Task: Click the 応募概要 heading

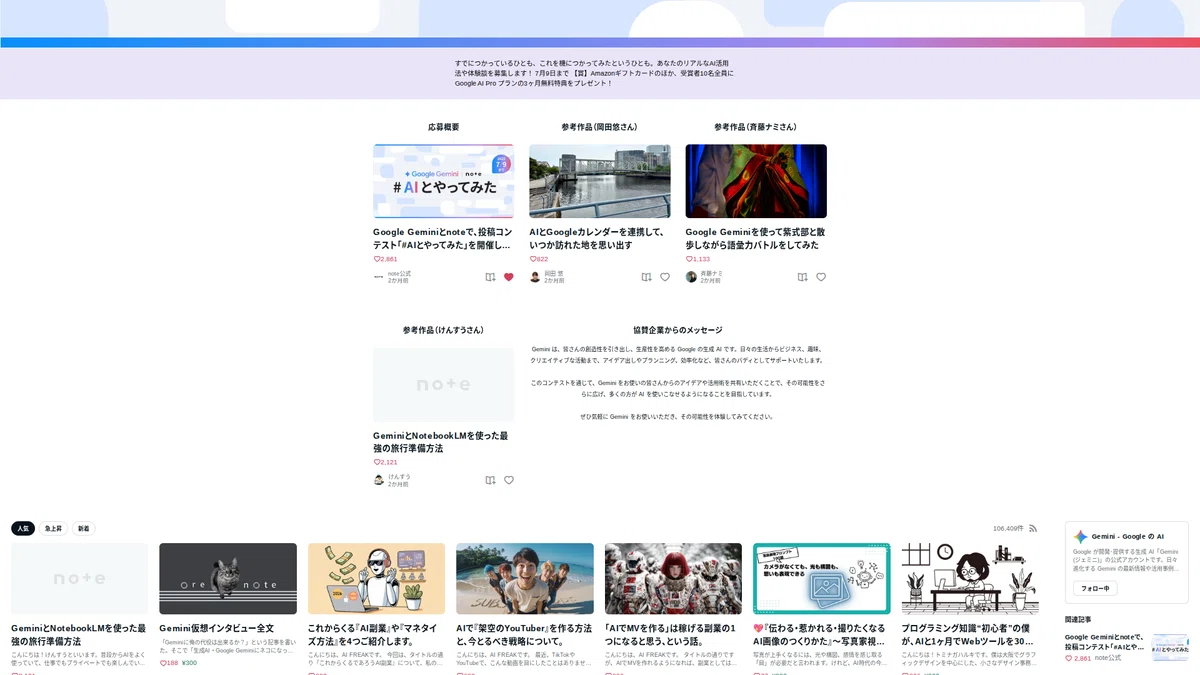Action: pyautogui.click(x=443, y=127)
